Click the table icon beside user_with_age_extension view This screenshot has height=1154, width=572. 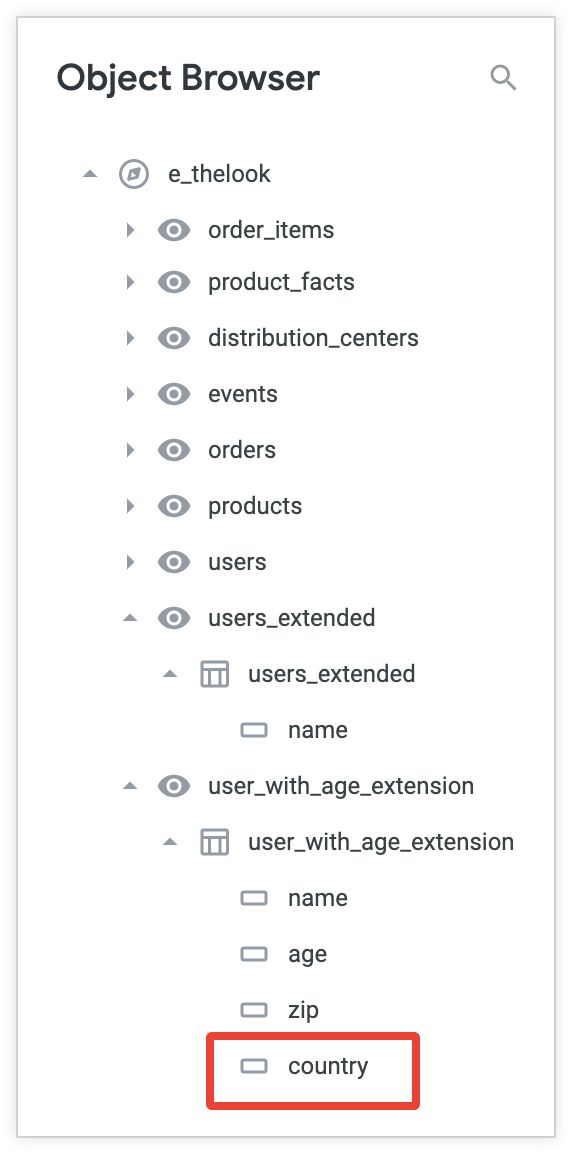pyautogui.click(x=214, y=842)
